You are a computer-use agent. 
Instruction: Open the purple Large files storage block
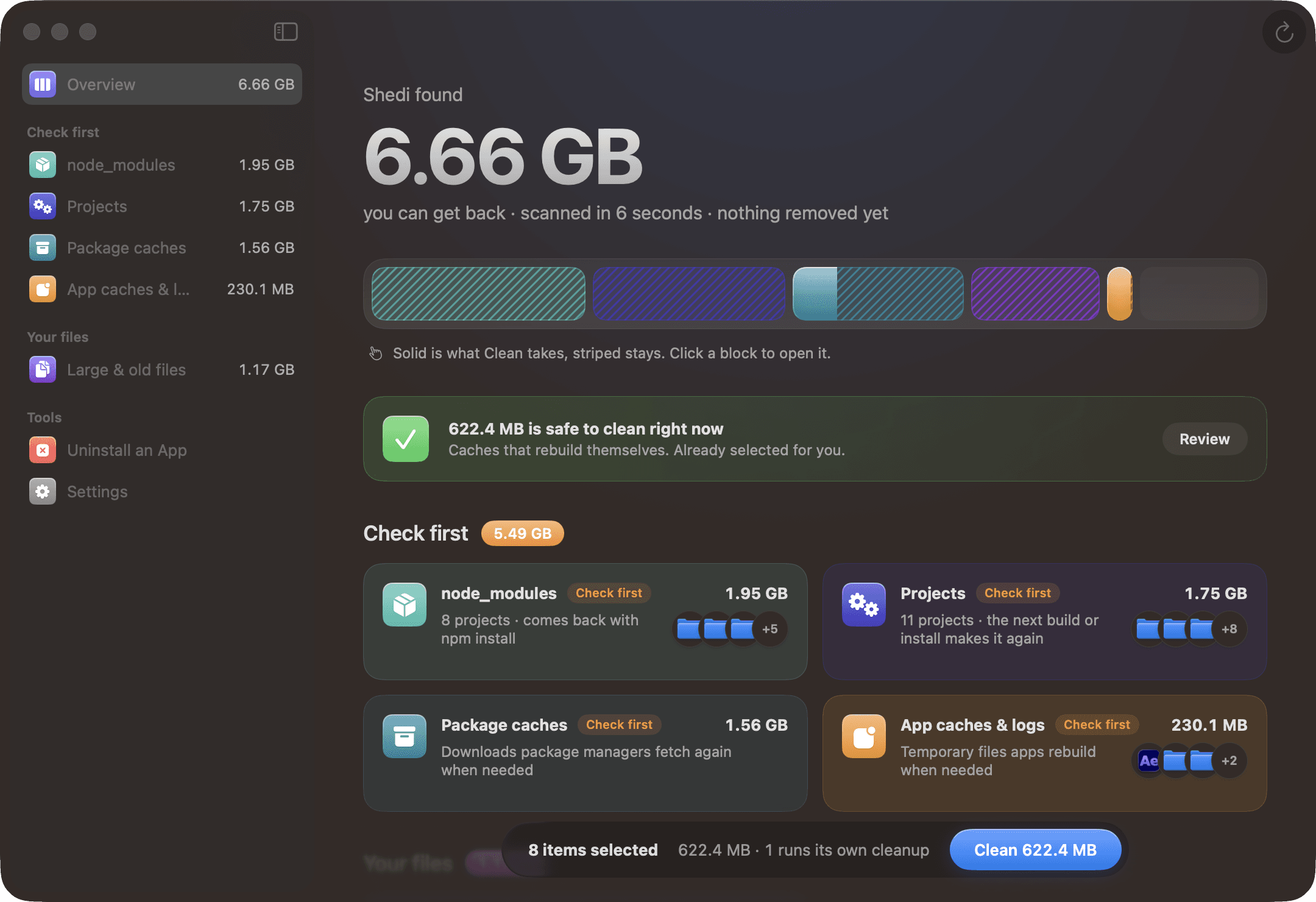[x=1035, y=294]
